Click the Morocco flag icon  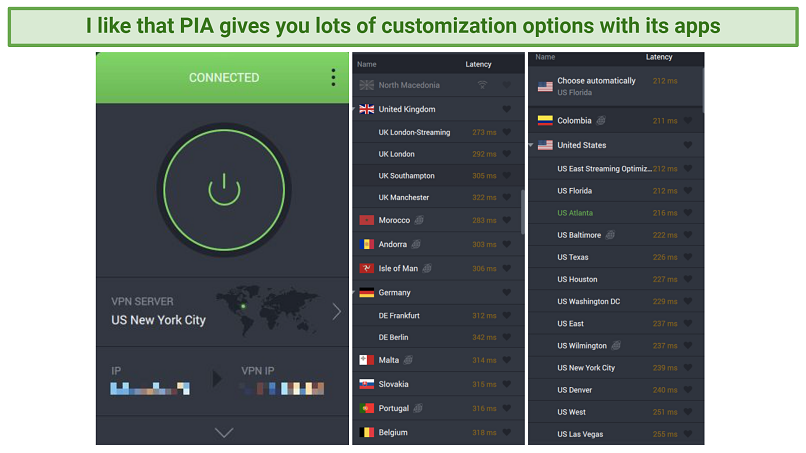pyautogui.click(x=367, y=220)
